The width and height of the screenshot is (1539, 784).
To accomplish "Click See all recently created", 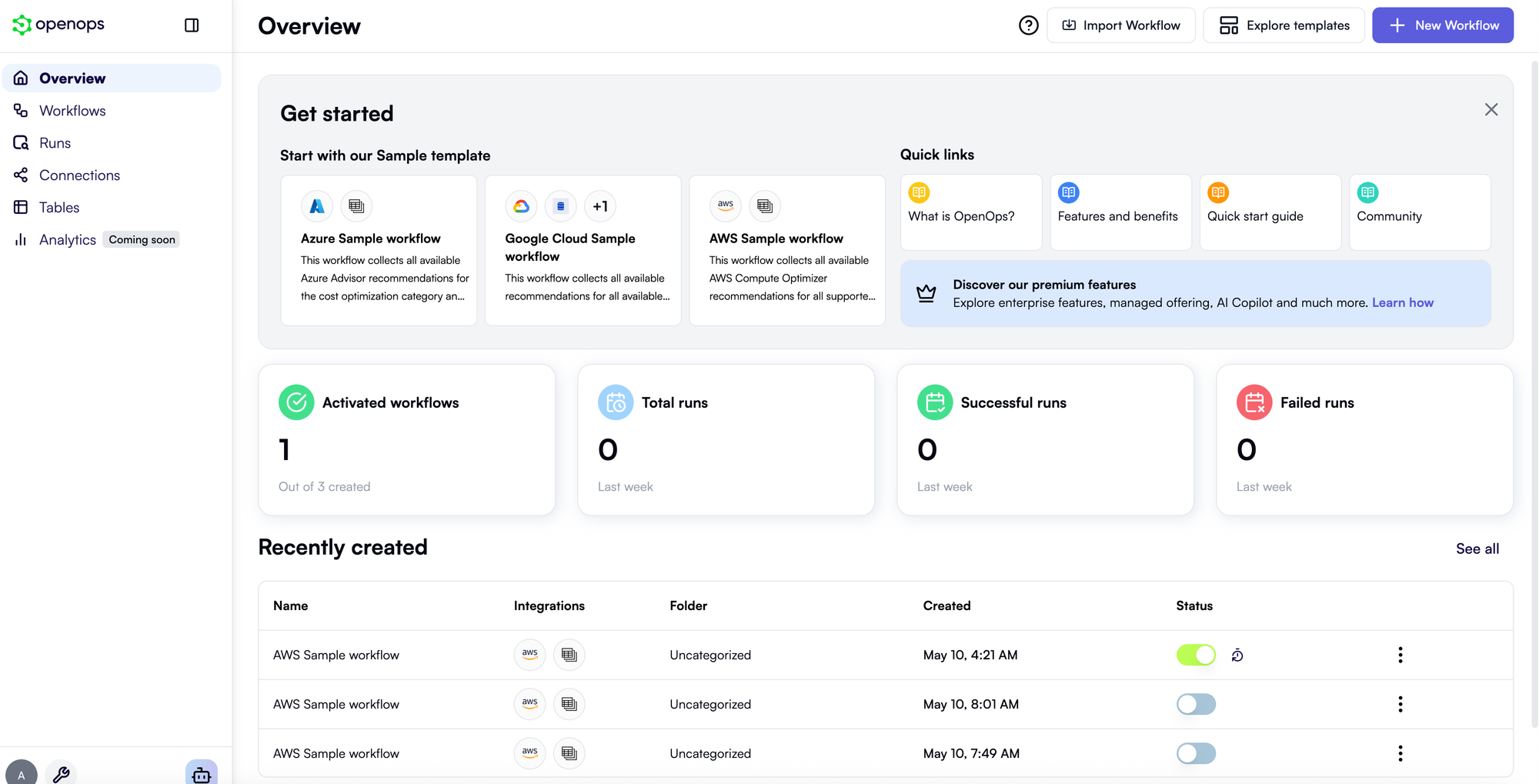I will point(1477,549).
